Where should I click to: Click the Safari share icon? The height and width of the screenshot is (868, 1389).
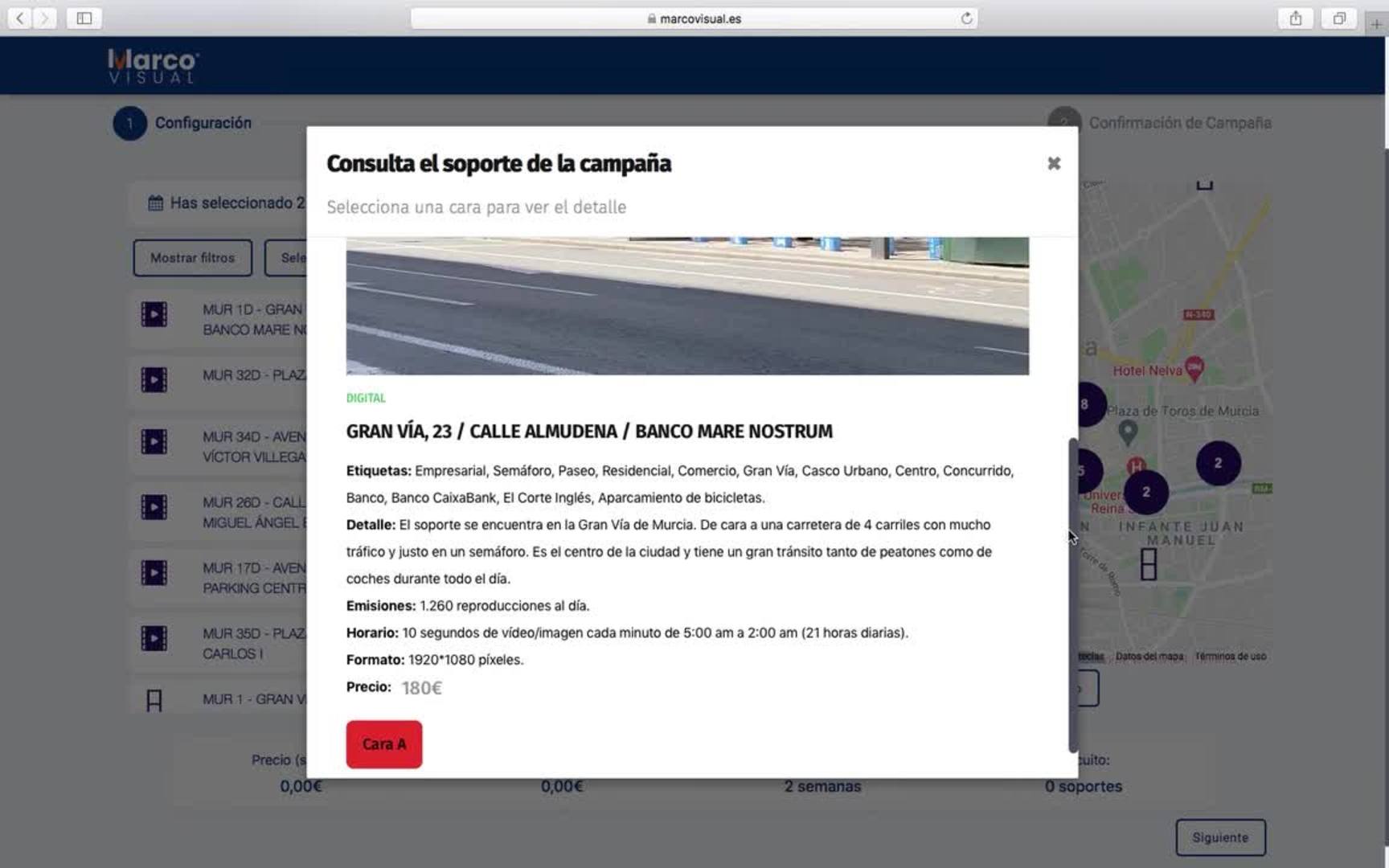pos(1295,18)
